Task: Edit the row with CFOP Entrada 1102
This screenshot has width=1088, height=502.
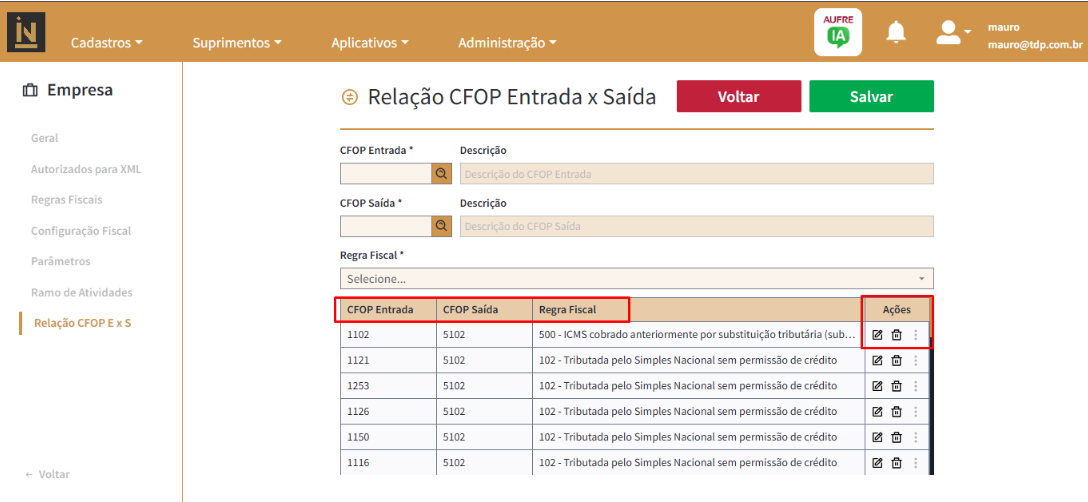Action: (x=877, y=335)
